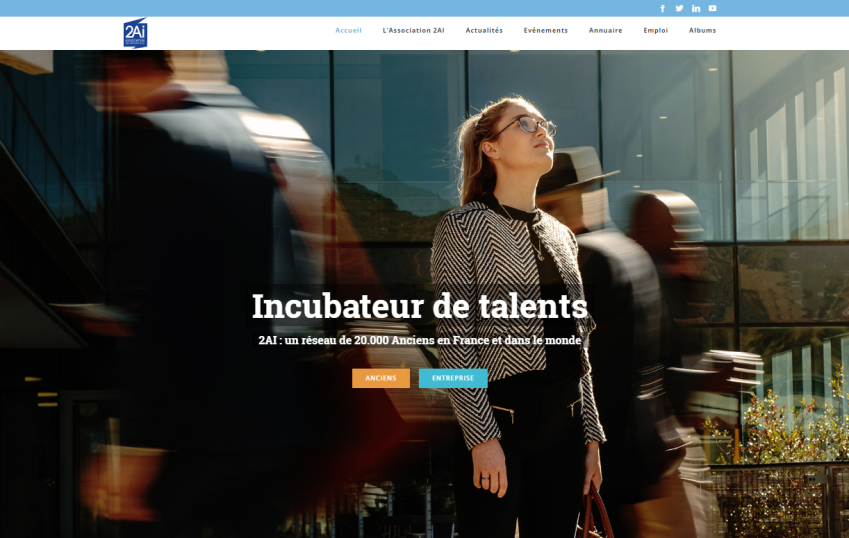The height and width of the screenshot is (538, 849).
Task: Open the Twitter social icon
Action: pos(679,8)
